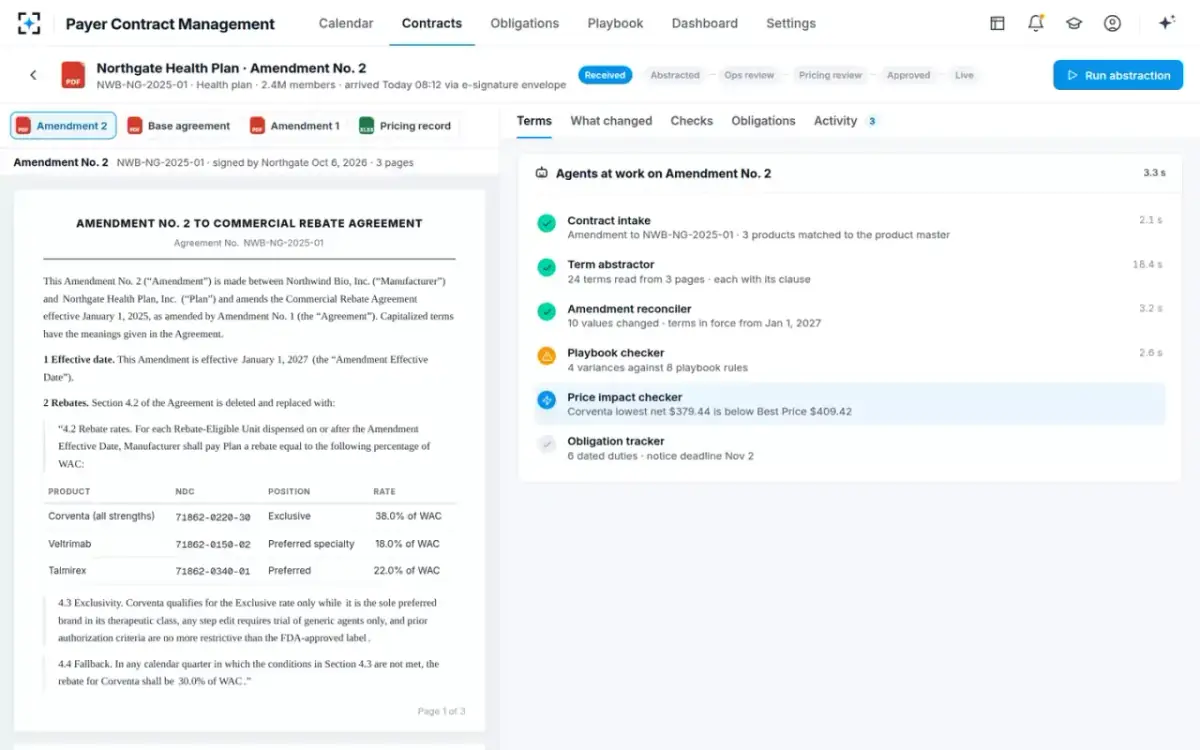Click the Pricing review status step
The image size is (1200, 750).
[x=830, y=75]
